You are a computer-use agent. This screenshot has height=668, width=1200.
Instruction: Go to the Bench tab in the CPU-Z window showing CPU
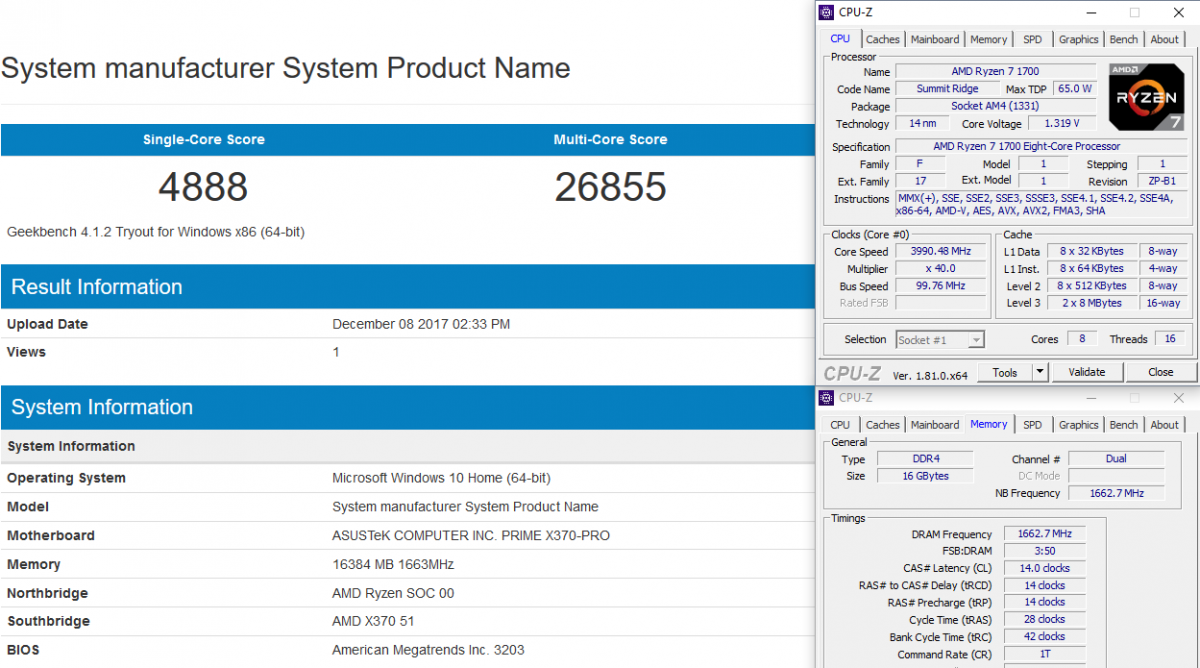tap(1124, 39)
